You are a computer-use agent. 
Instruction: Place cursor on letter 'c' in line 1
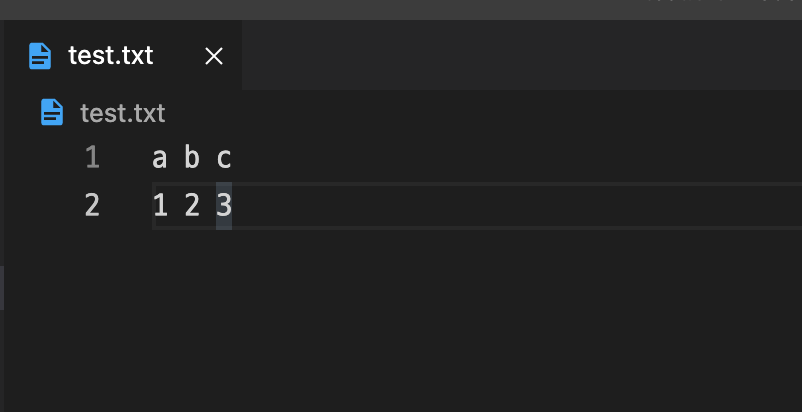pos(224,158)
